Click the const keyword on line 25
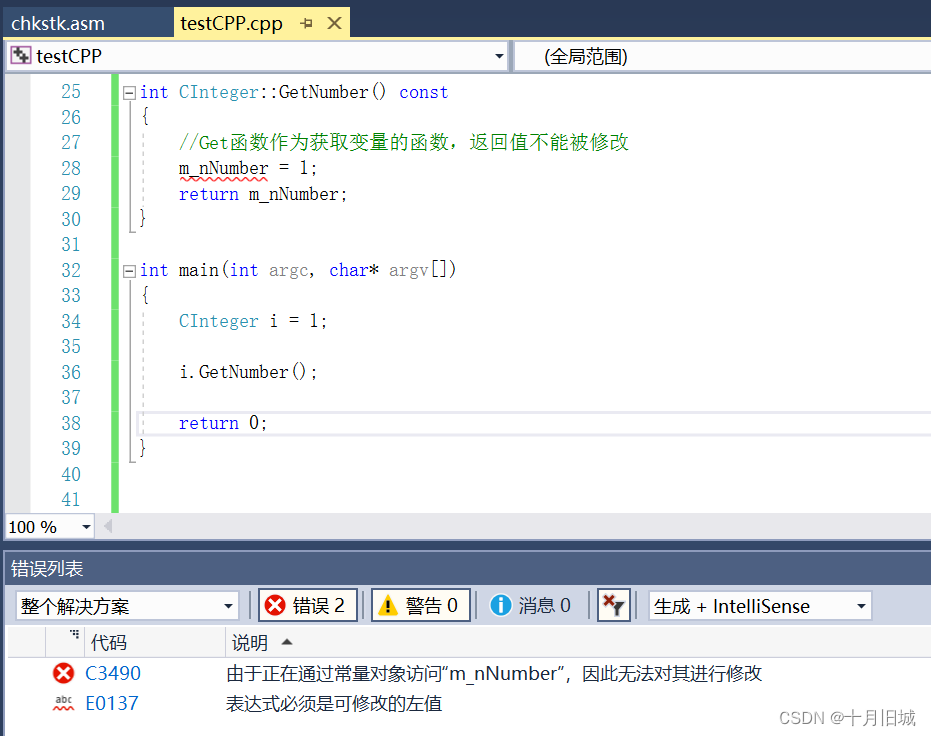The image size is (931, 736). click(423, 93)
